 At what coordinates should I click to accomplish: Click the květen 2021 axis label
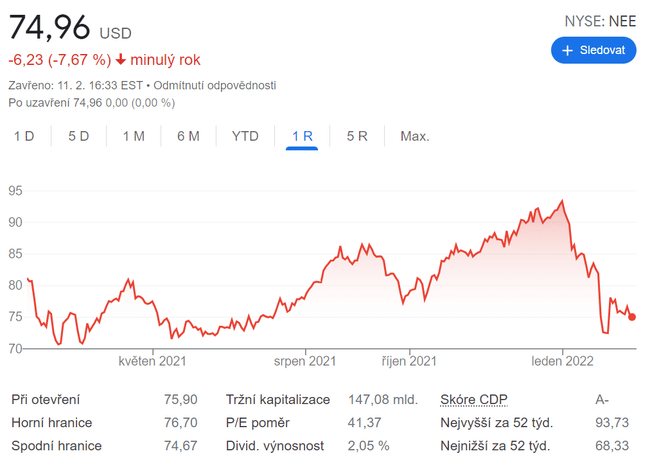point(152,361)
